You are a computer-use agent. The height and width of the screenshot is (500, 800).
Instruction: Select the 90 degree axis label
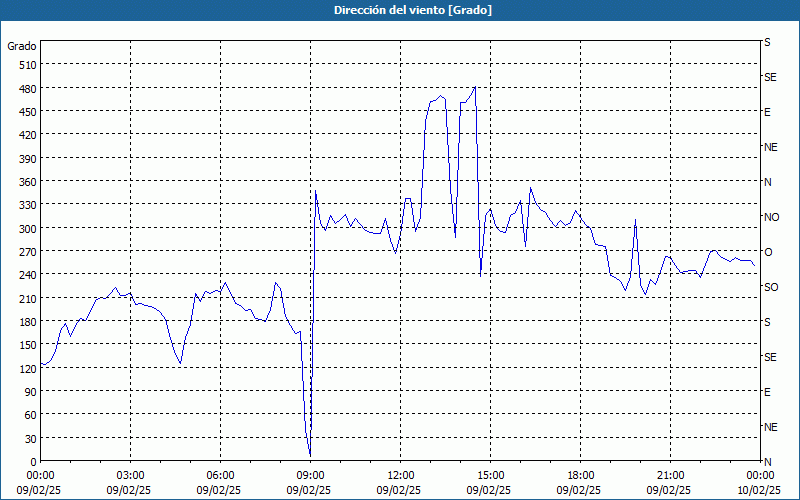[31, 392]
